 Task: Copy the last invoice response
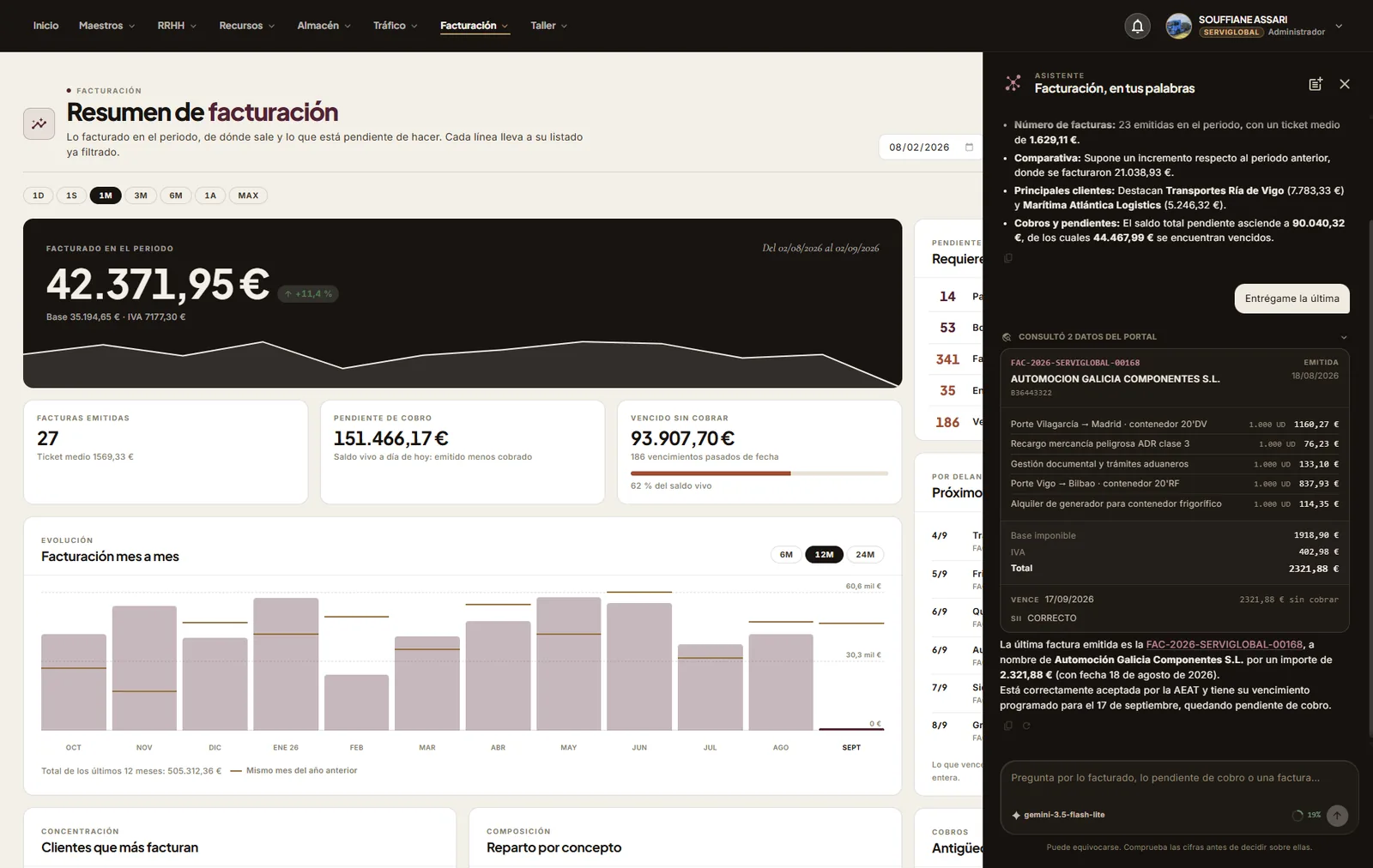[1008, 726]
